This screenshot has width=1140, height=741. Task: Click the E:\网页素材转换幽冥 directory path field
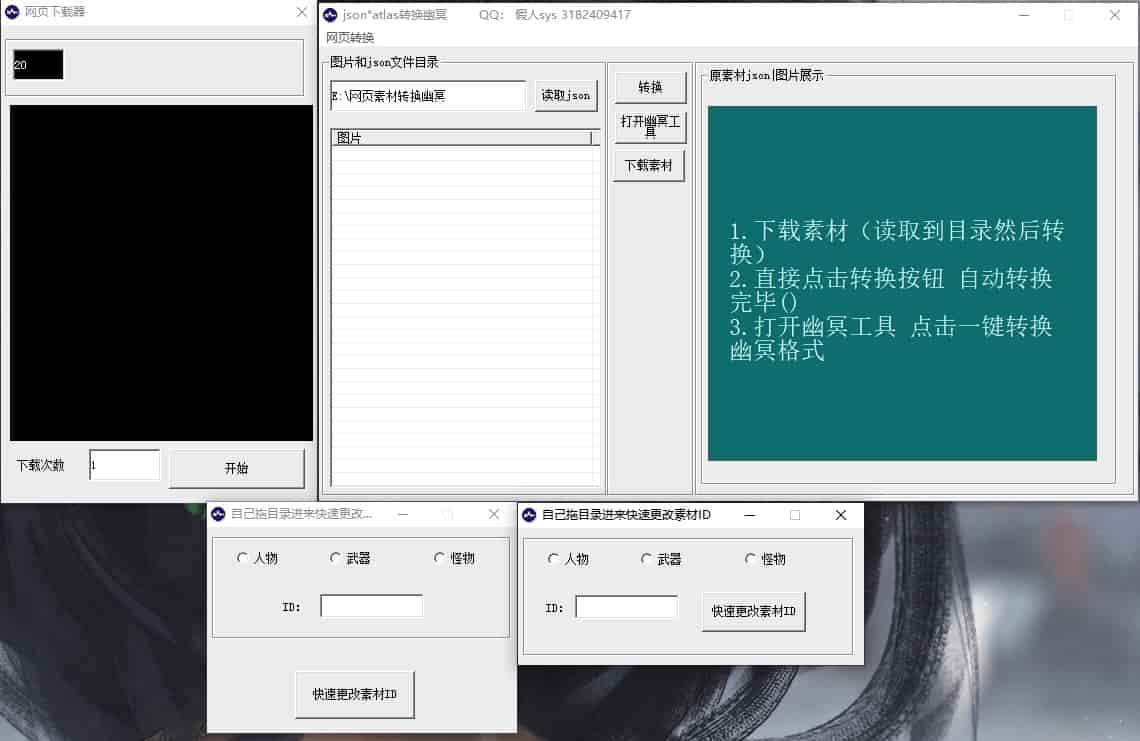(427, 96)
